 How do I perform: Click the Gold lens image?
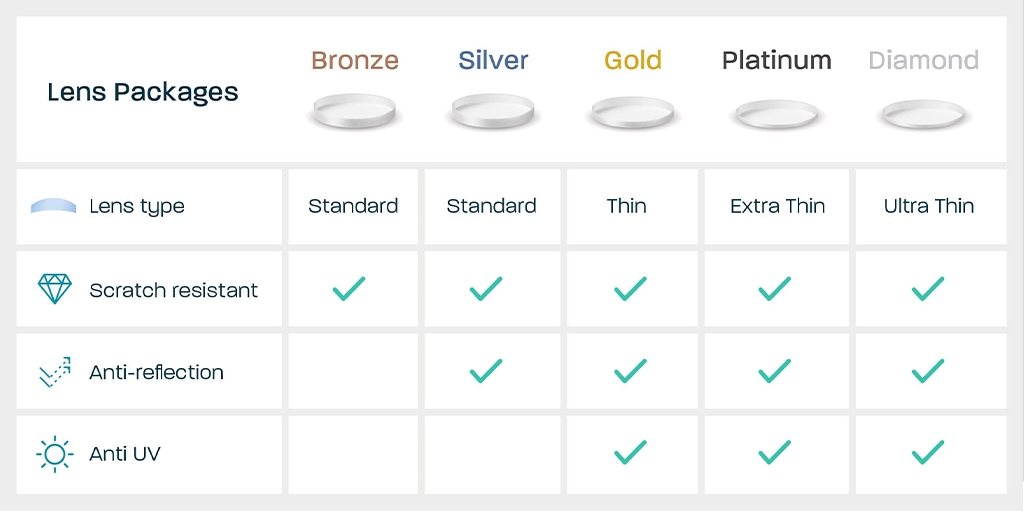tap(633, 111)
